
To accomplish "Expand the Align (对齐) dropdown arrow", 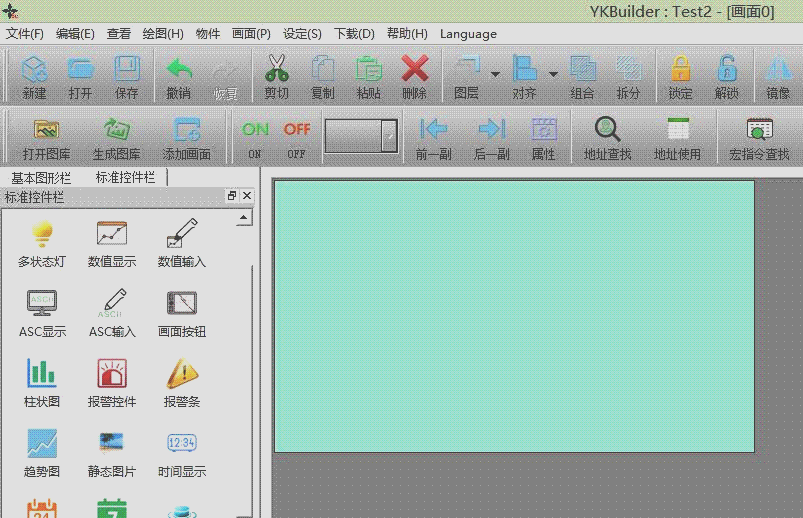I will (553, 74).
